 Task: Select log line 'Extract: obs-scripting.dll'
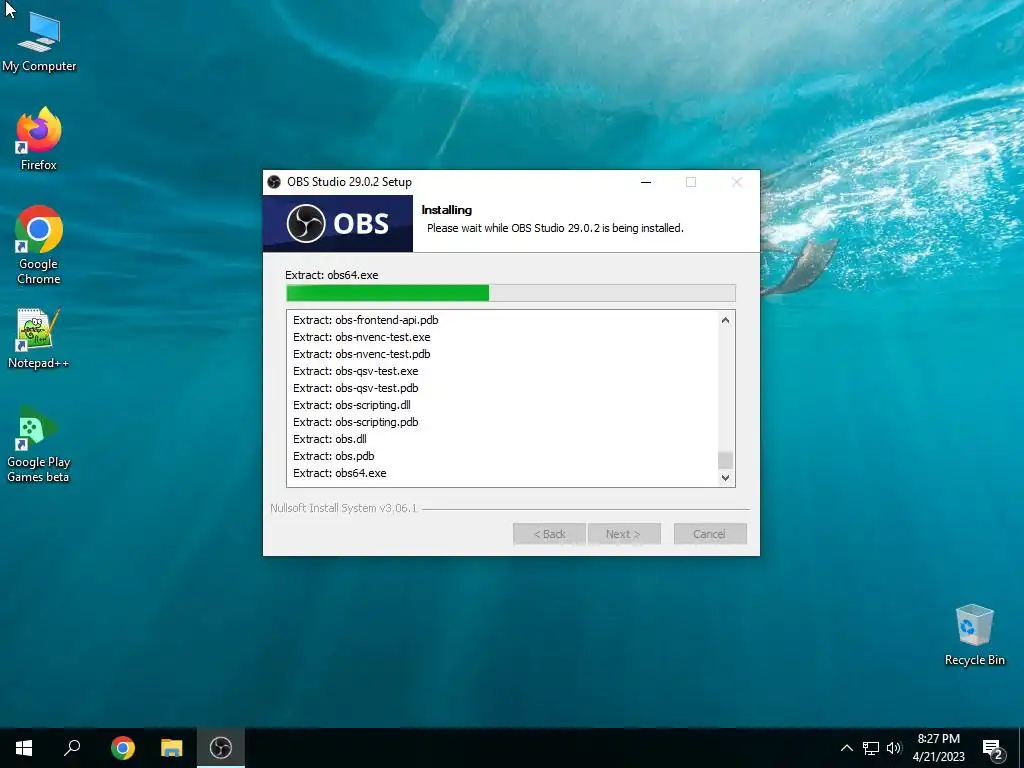tap(351, 405)
